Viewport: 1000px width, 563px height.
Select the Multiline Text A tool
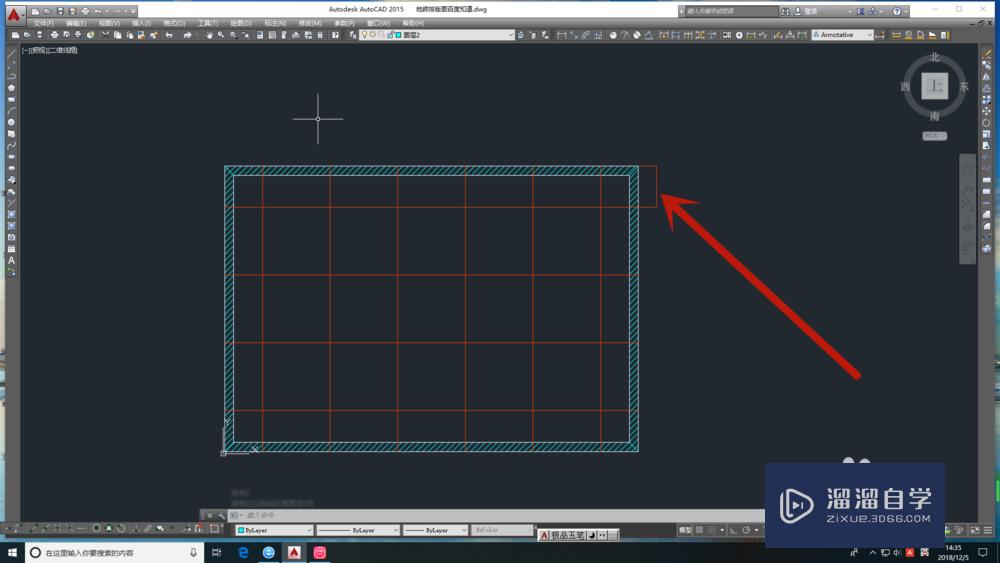(11, 260)
